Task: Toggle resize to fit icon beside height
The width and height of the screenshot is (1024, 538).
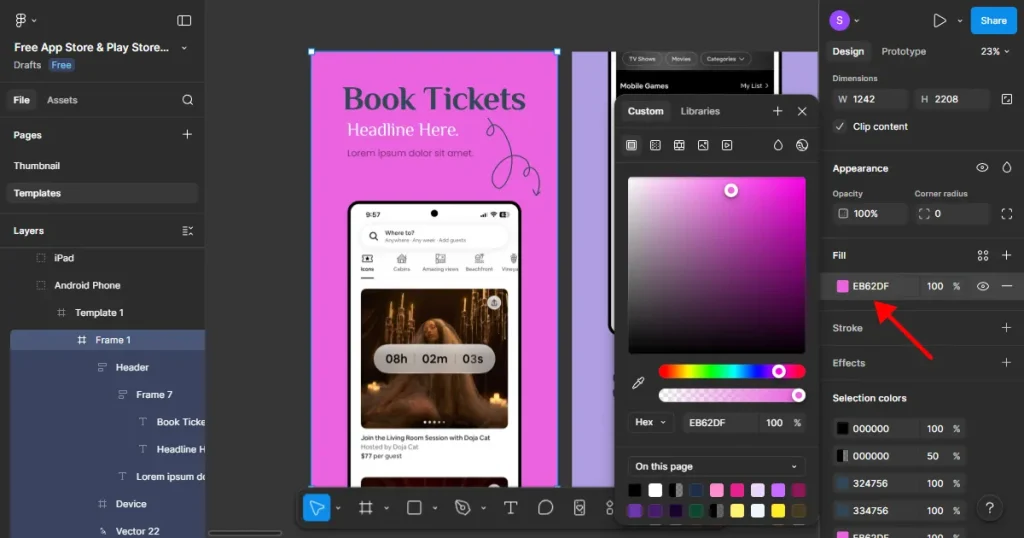Action: pos(1006,99)
